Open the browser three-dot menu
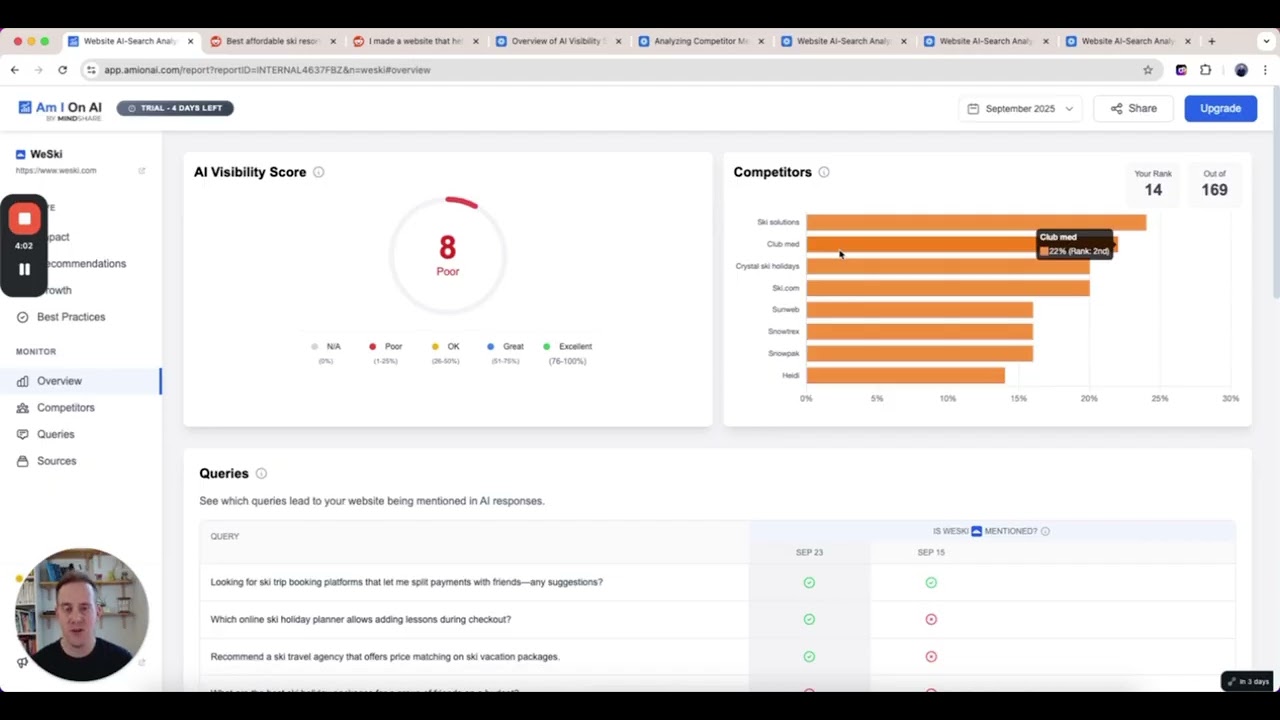 (1267, 70)
